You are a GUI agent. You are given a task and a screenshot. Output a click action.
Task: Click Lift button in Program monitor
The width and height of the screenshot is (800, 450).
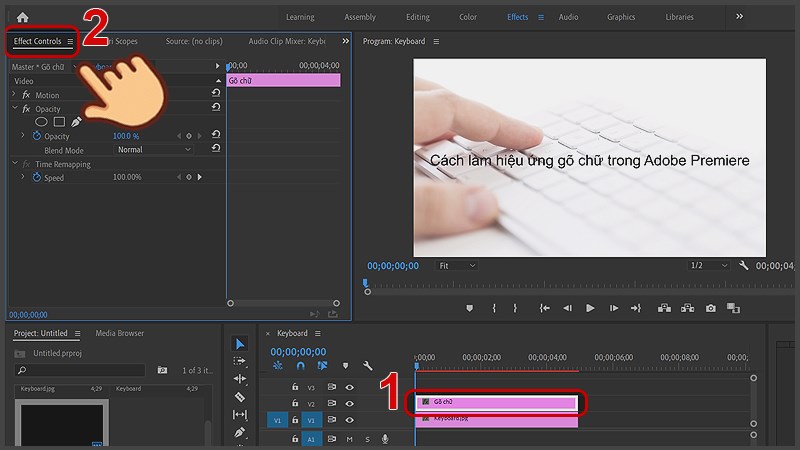tap(664, 308)
